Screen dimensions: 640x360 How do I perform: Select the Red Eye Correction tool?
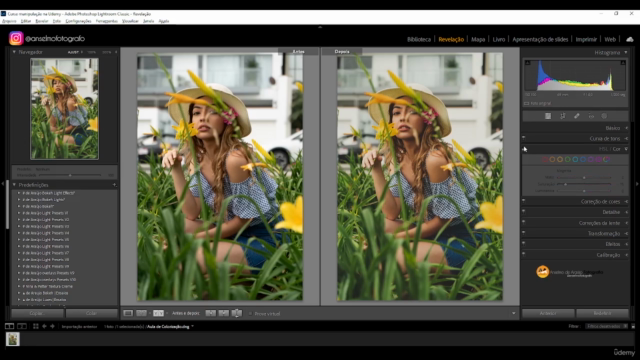tap(591, 116)
